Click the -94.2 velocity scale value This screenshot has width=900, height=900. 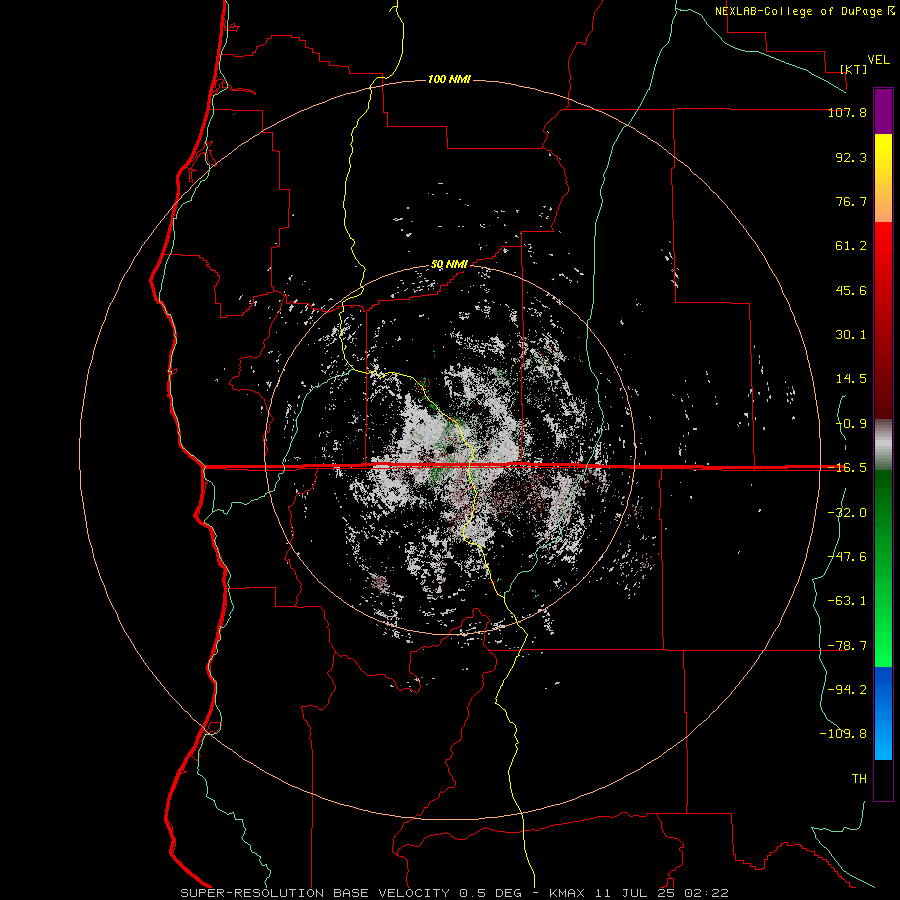[x=847, y=689]
